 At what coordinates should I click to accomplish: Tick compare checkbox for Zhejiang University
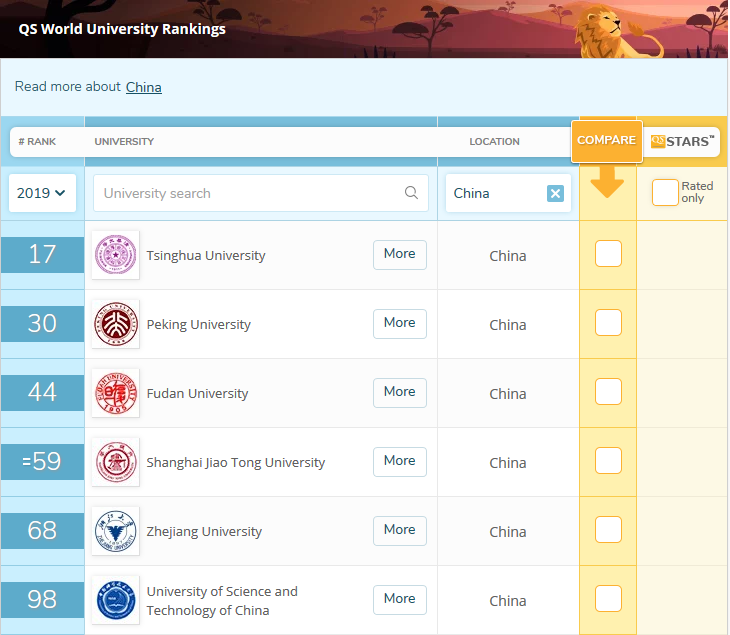tap(608, 529)
